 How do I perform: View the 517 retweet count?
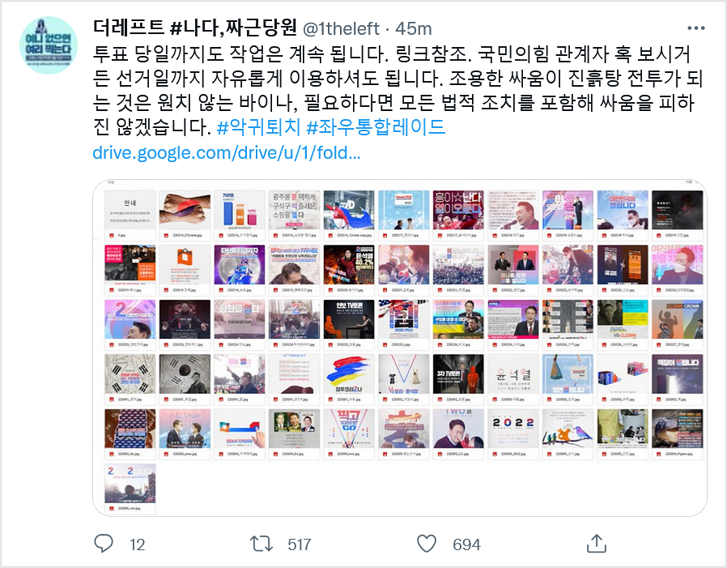coord(299,544)
